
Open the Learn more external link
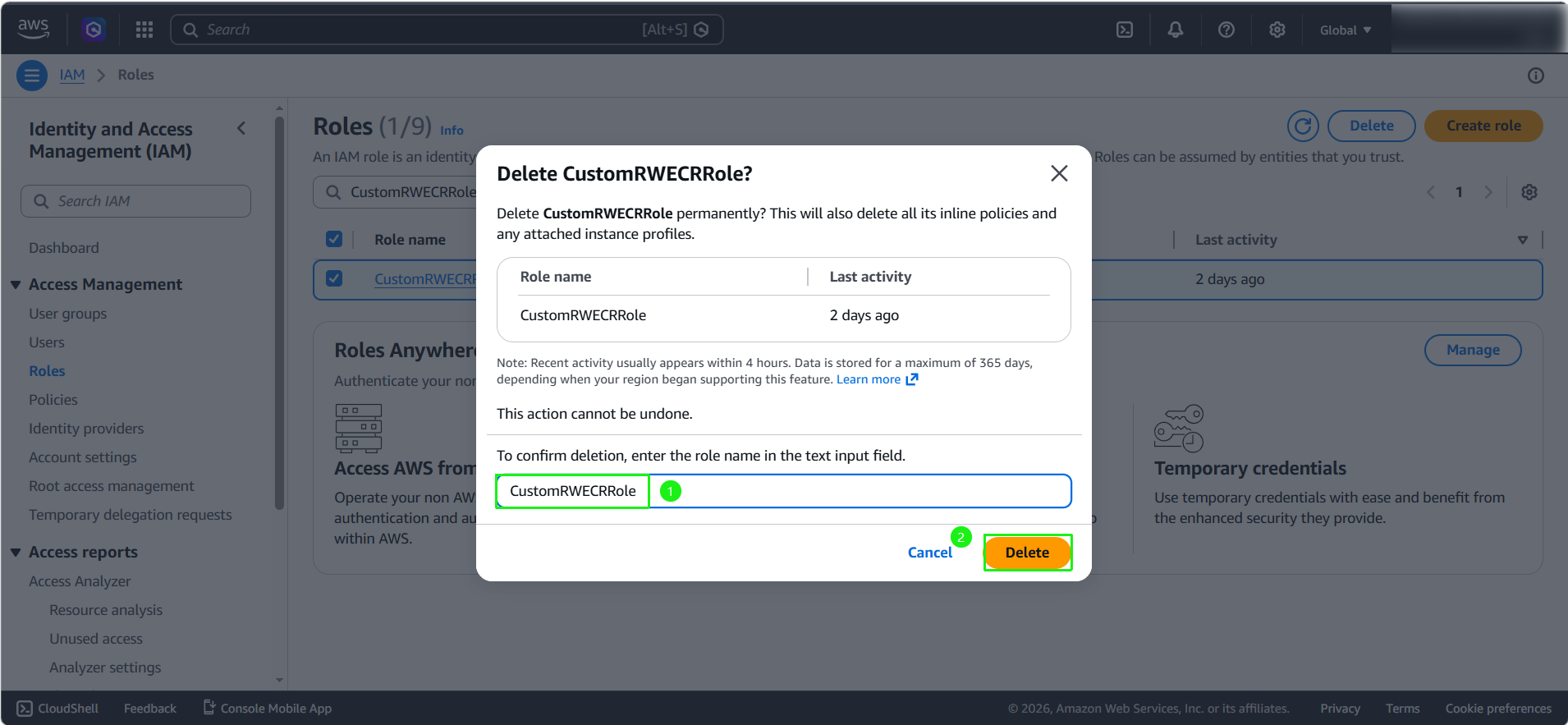(877, 379)
